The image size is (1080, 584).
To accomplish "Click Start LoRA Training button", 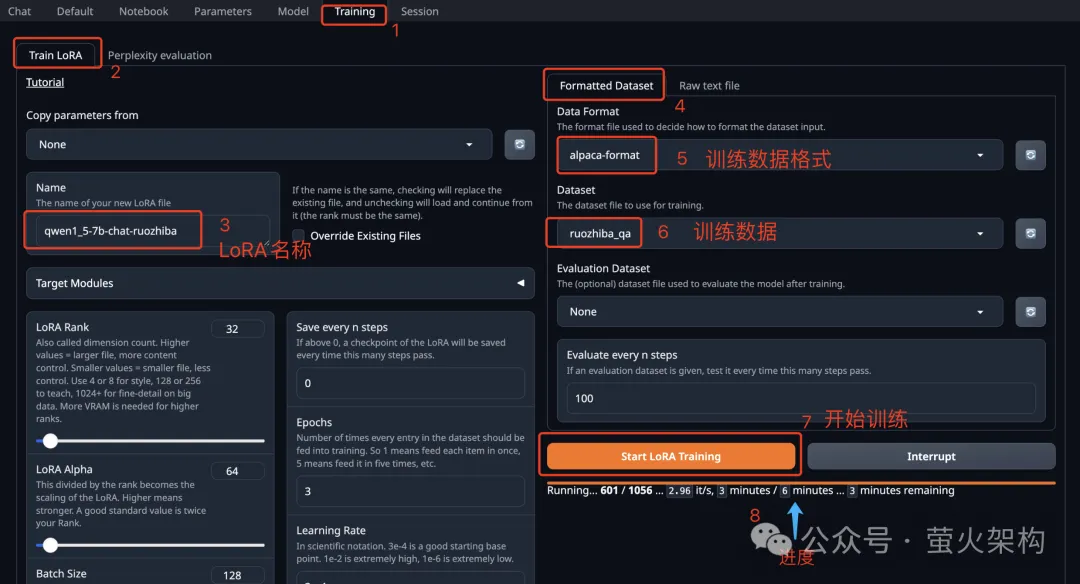I will (670, 457).
